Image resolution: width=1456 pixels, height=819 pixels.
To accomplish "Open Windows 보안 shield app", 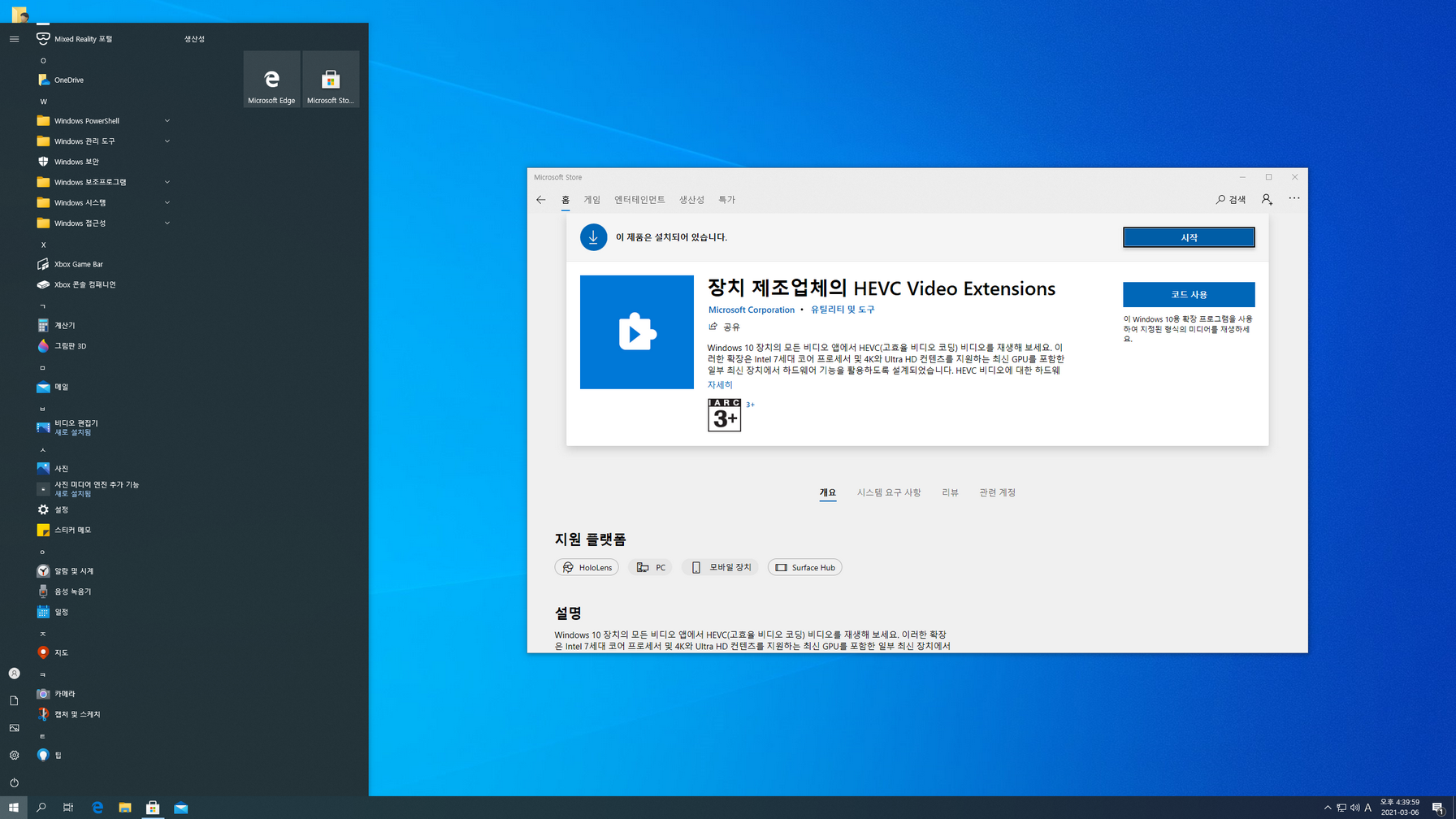I will click(104, 162).
